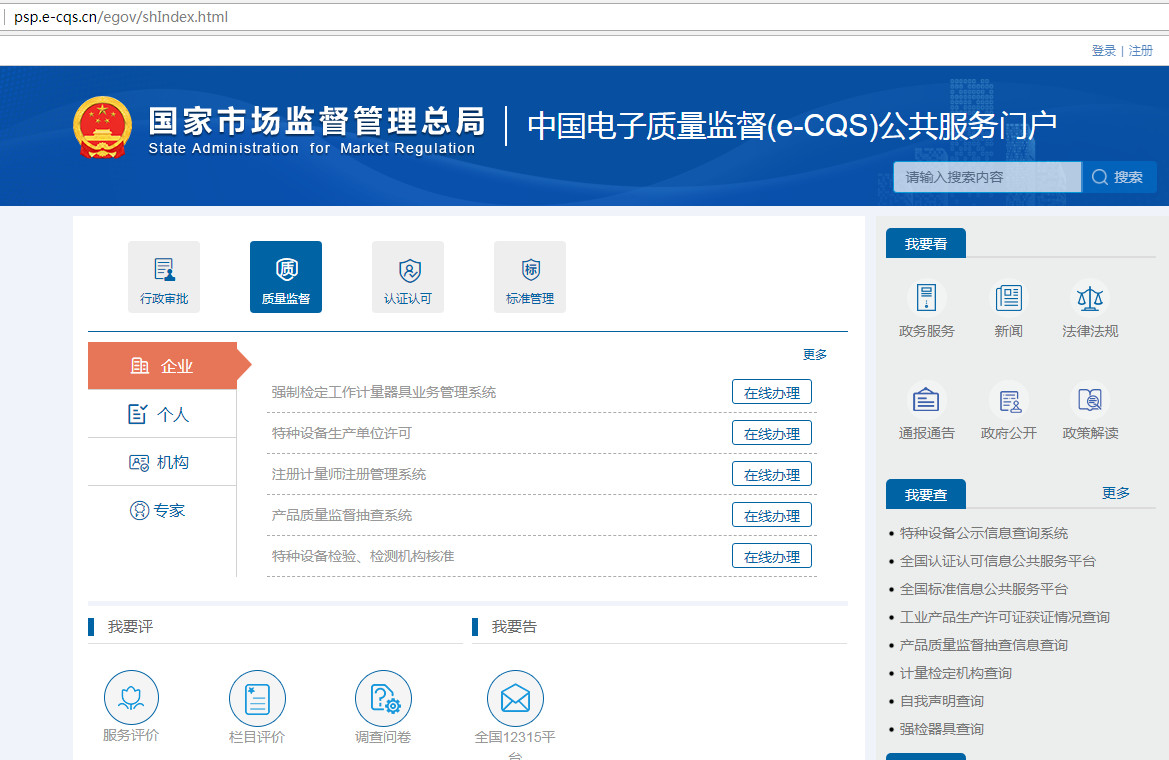
Task: Click 在线办理 for 特种设备生产单位许可
Action: pos(772,433)
